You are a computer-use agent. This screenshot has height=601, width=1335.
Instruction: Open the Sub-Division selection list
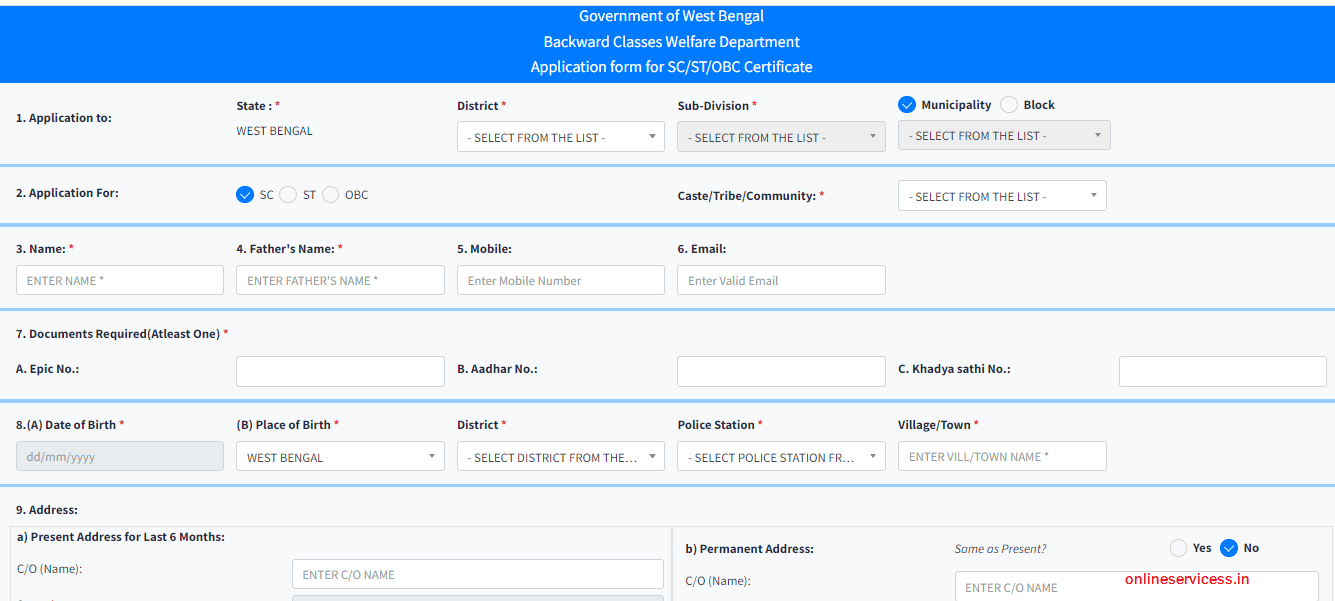(x=781, y=135)
